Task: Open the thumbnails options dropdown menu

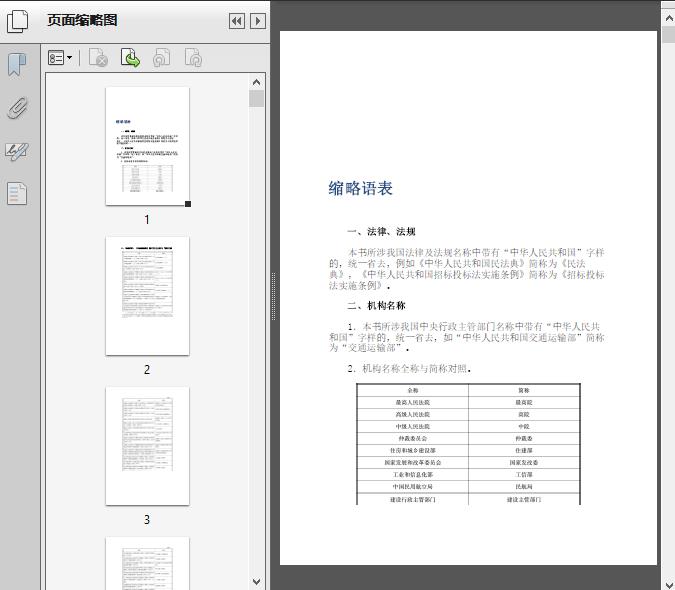Action: coord(61,59)
